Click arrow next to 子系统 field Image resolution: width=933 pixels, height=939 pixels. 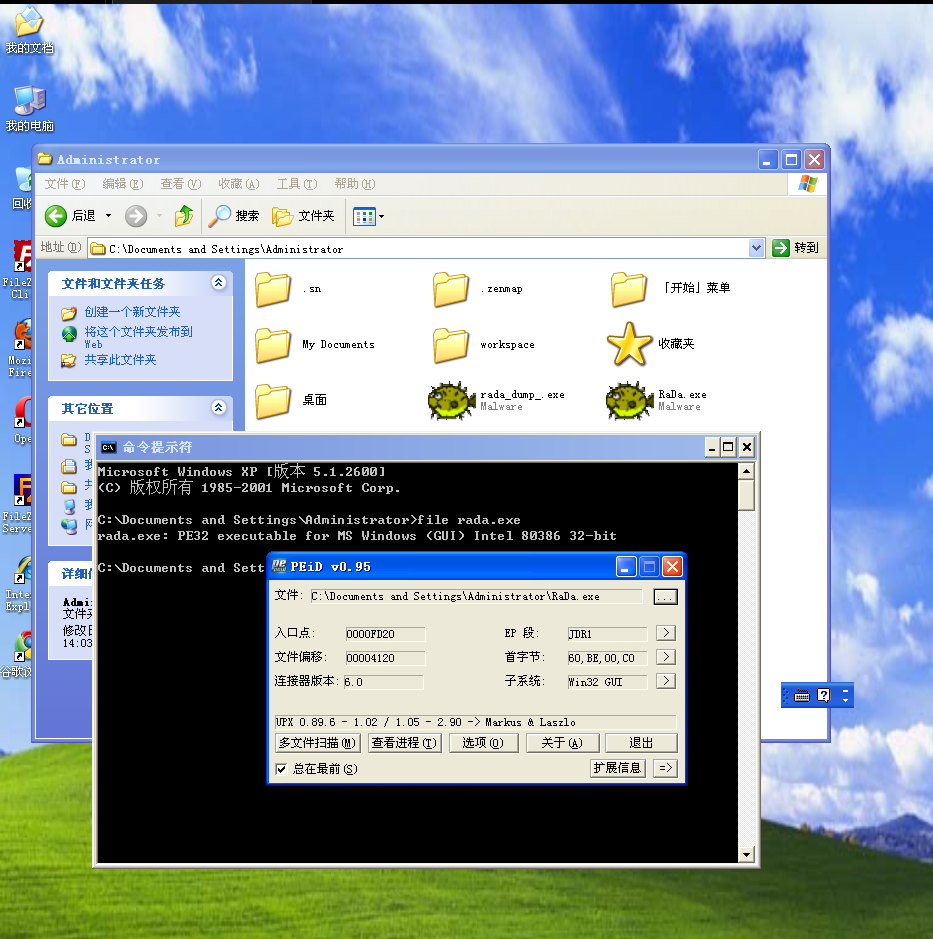tap(666, 681)
